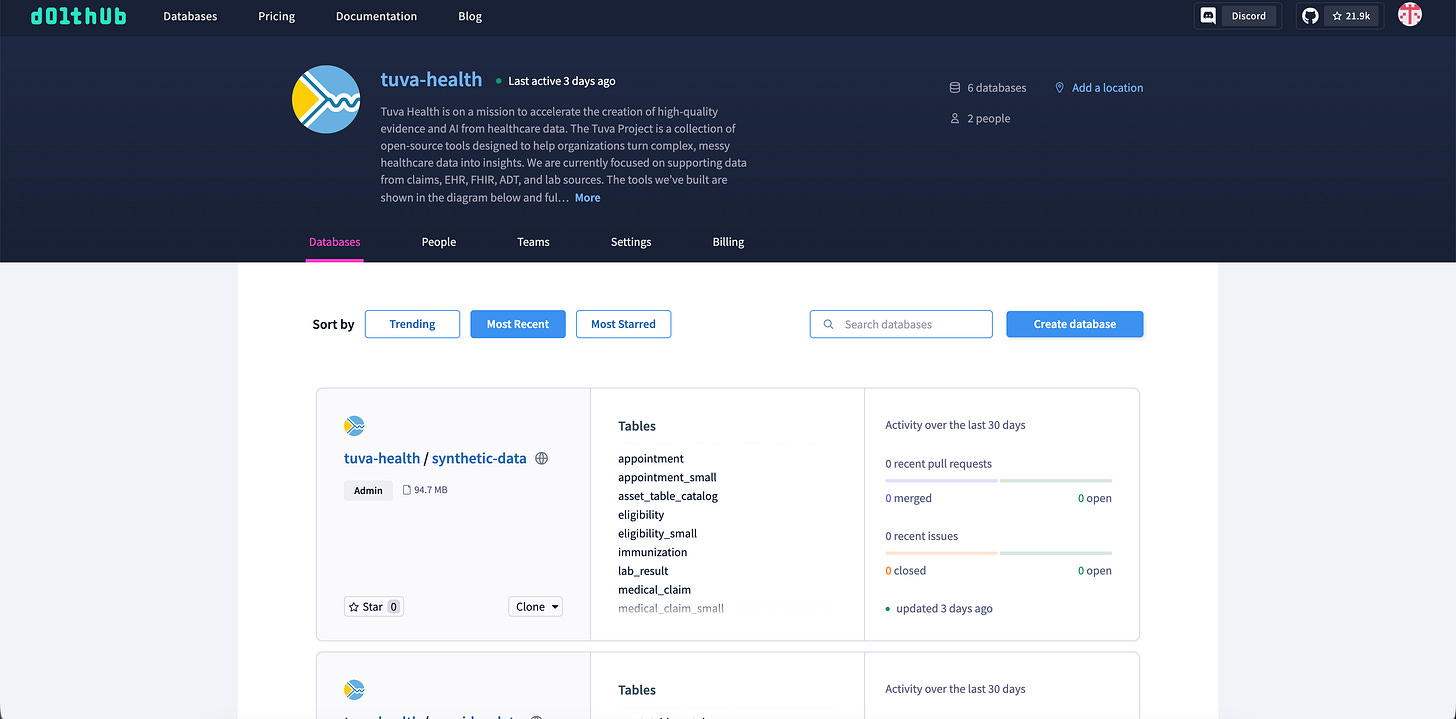The width and height of the screenshot is (1456, 719).
Task: Sort databases by Trending
Action: coord(412,324)
